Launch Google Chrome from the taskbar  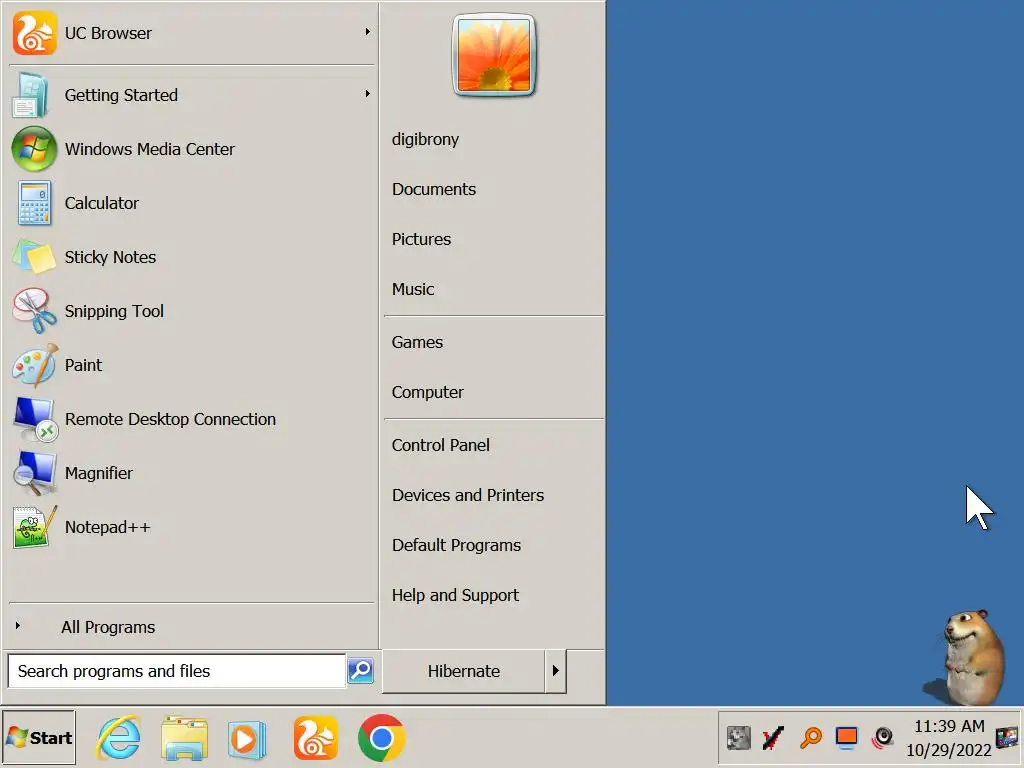coord(381,738)
